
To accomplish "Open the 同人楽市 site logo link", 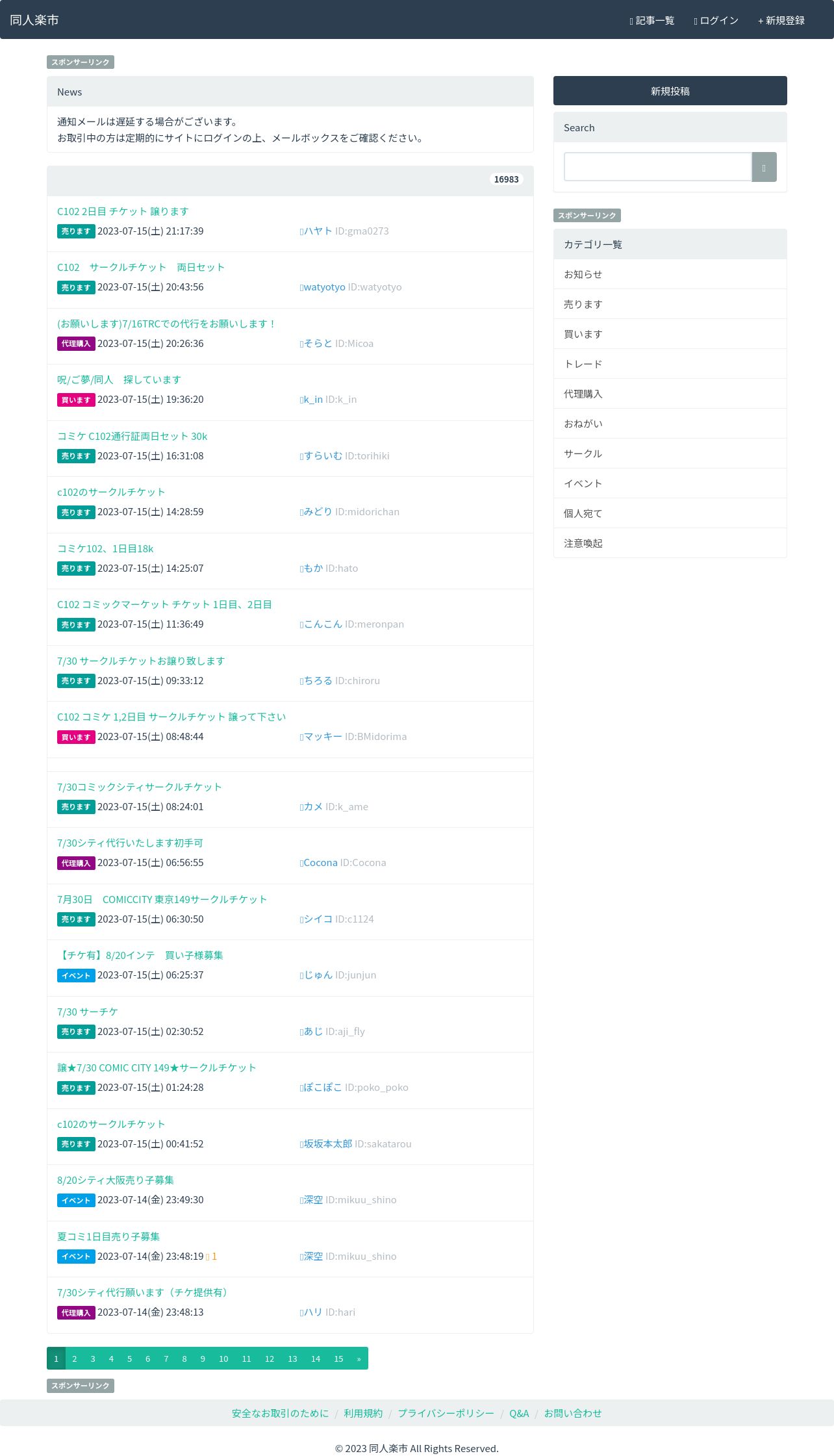I will point(34,20).
